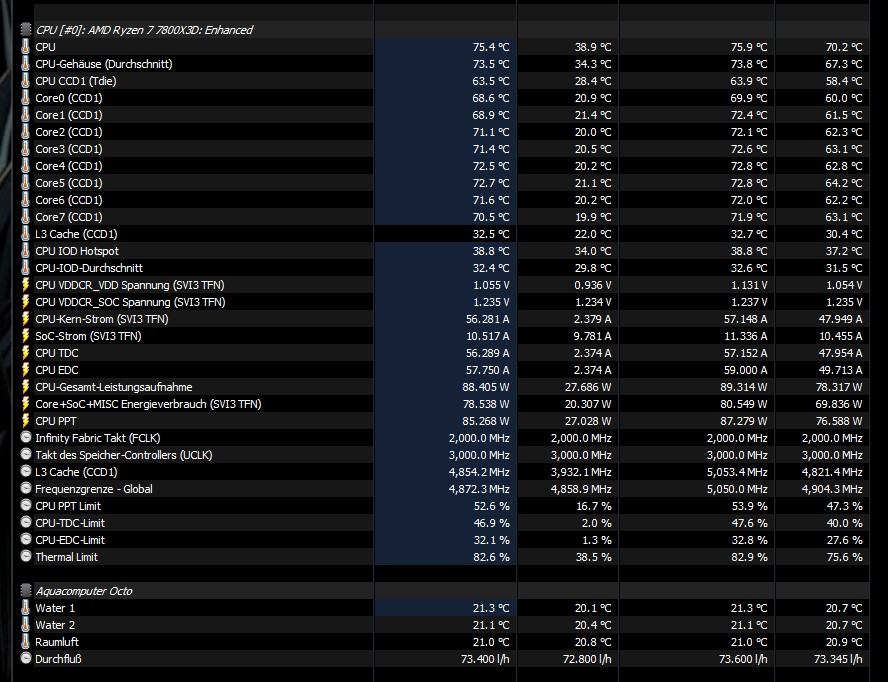This screenshot has width=888, height=682.
Task: Select the Aquacomputer Octo group header
Action: (83, 591)
